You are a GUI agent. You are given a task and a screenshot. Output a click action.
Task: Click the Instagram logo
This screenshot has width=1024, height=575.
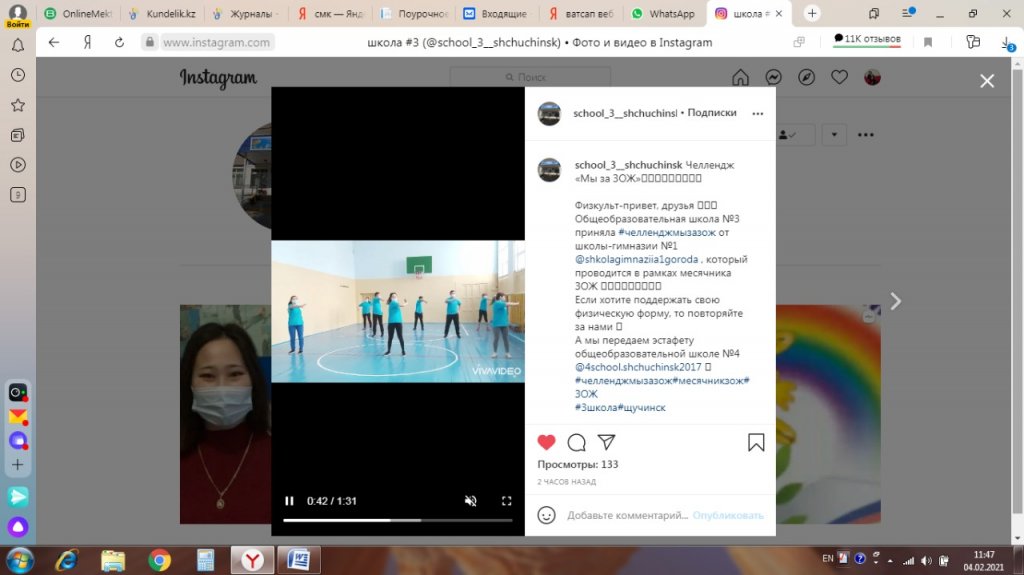218,78
